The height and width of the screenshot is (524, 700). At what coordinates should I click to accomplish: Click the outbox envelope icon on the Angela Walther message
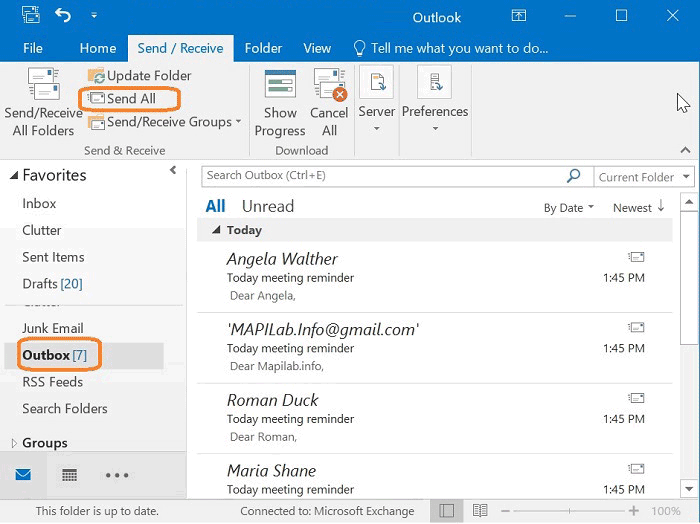click(636, 257)
